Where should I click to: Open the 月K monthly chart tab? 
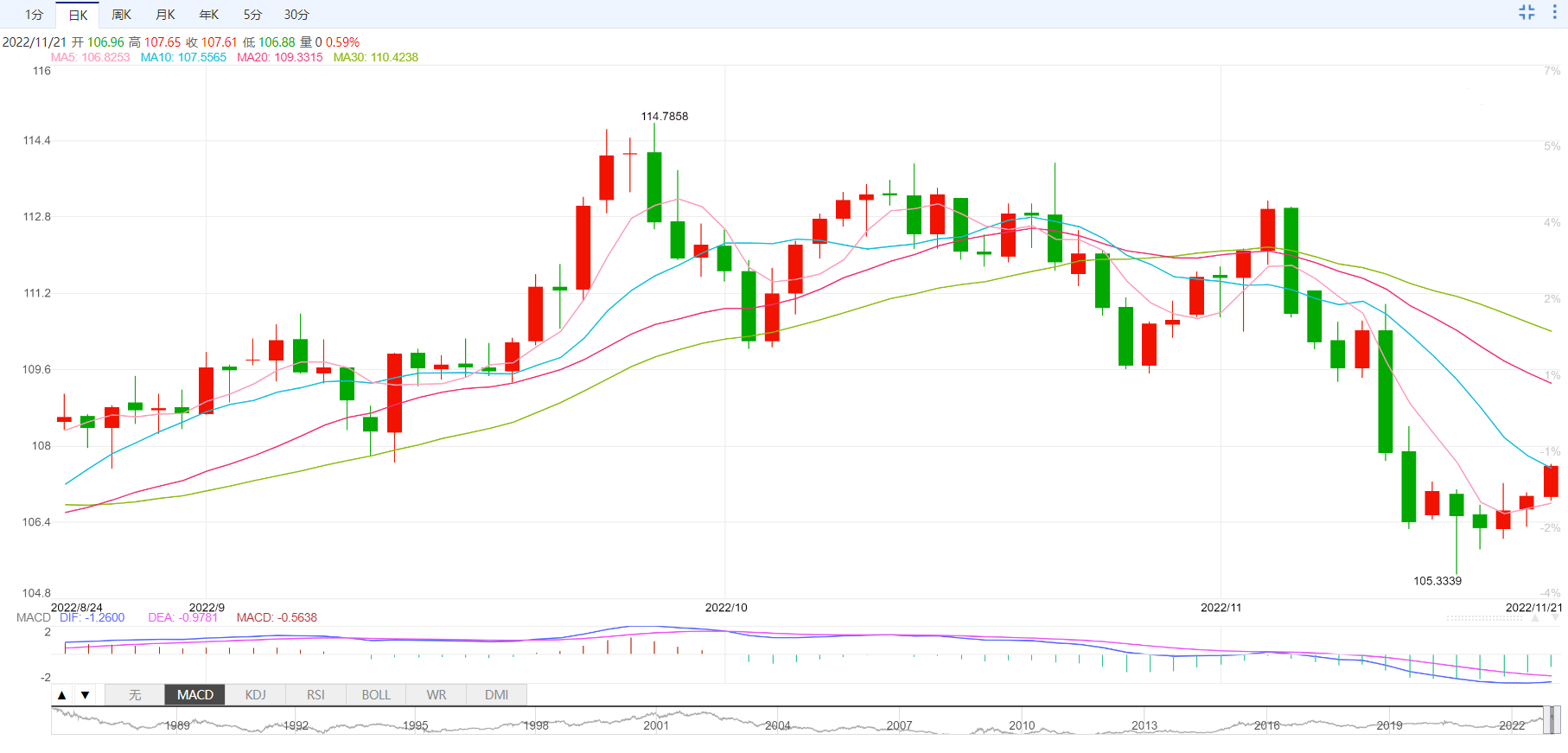pyautogui.click(x=165, y=15)
